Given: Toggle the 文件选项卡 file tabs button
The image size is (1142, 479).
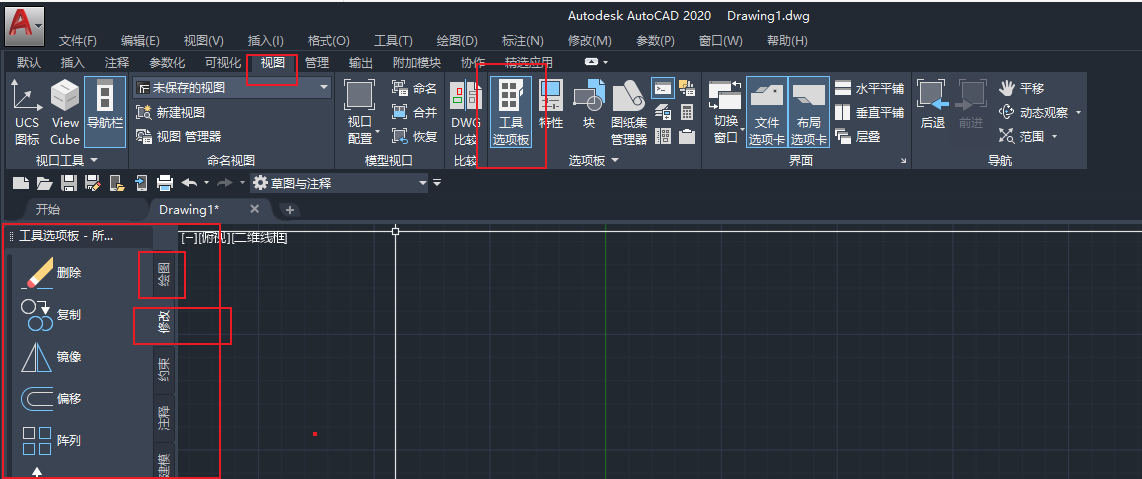Looking at the screenshot, I should pyautogui.click(x=766, y=112).
